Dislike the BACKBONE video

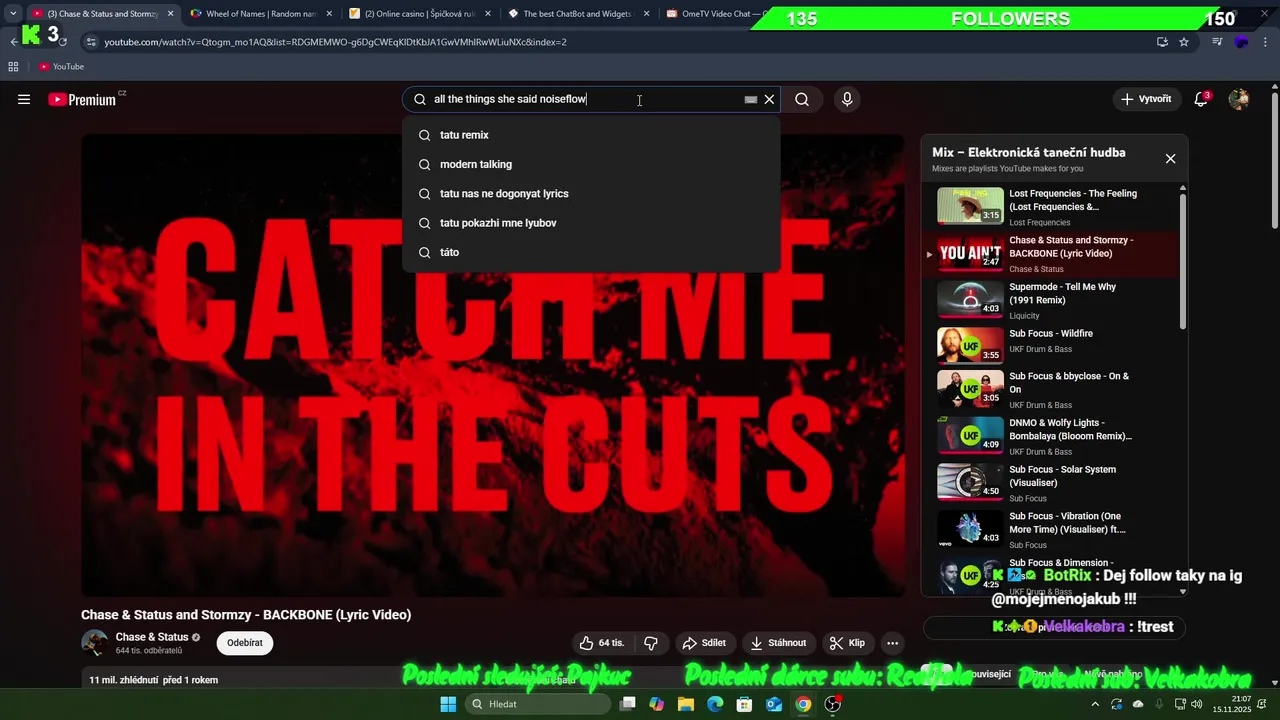pyautogui.click(x=651, y=643)
